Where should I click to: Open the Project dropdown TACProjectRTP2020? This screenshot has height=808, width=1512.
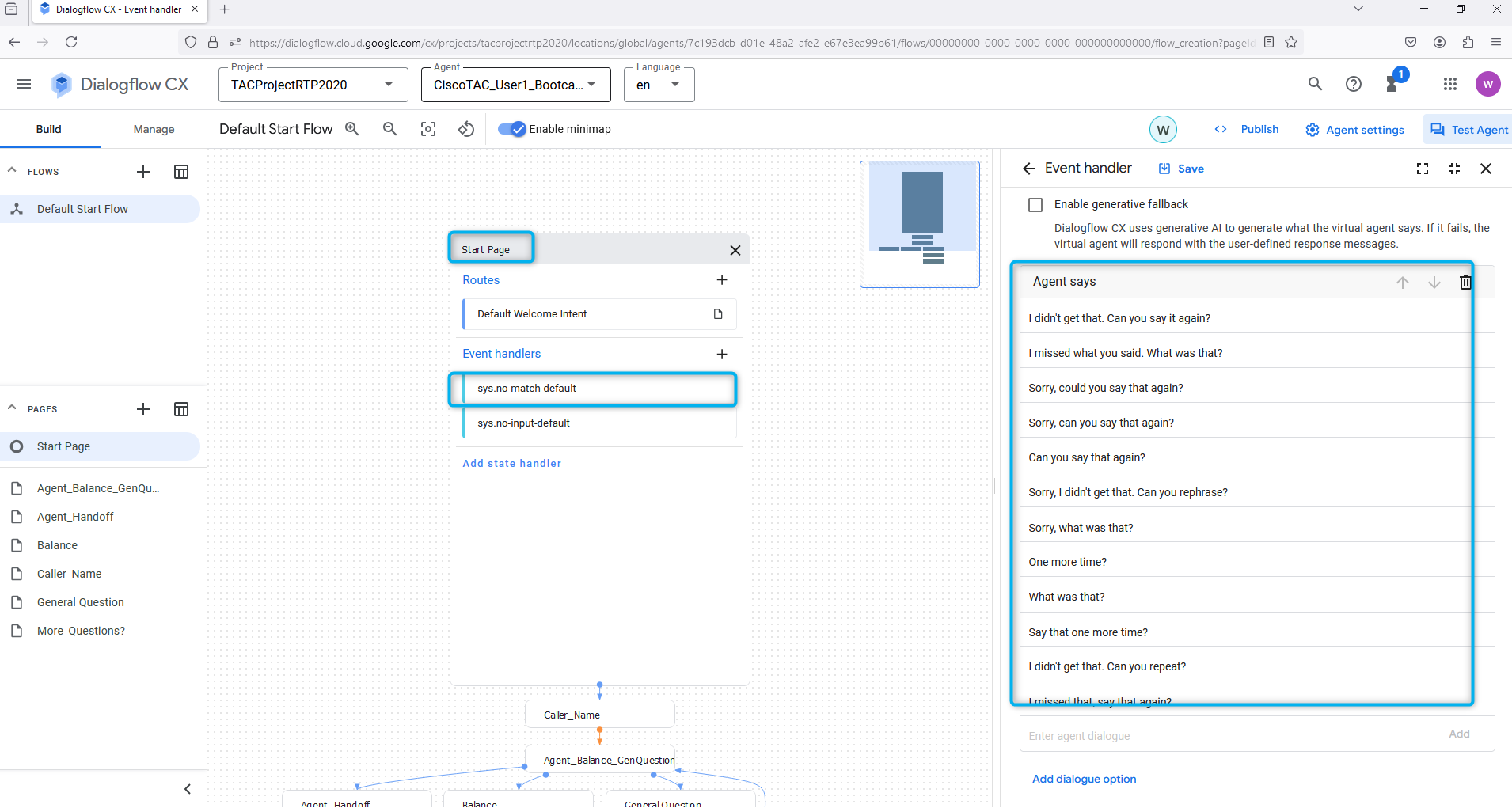click(313, 85)
